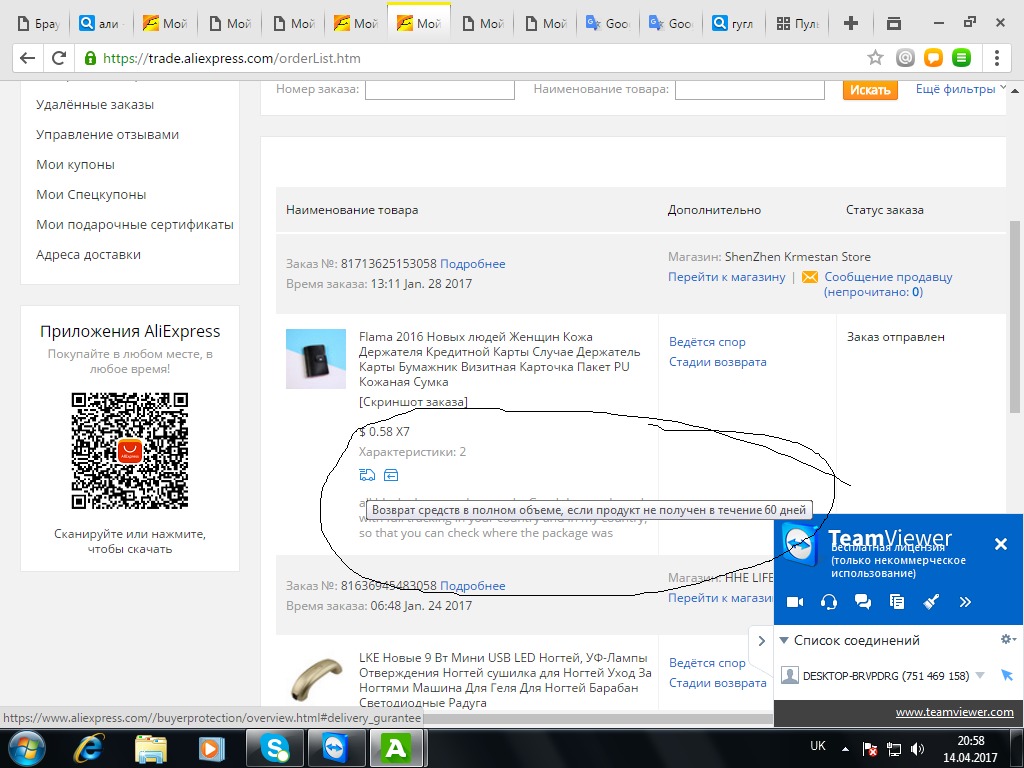The height and width of the screenshot is (768, 1024).
Task: Open the Flama card holder product thumbnail
Action: (315, 359)
